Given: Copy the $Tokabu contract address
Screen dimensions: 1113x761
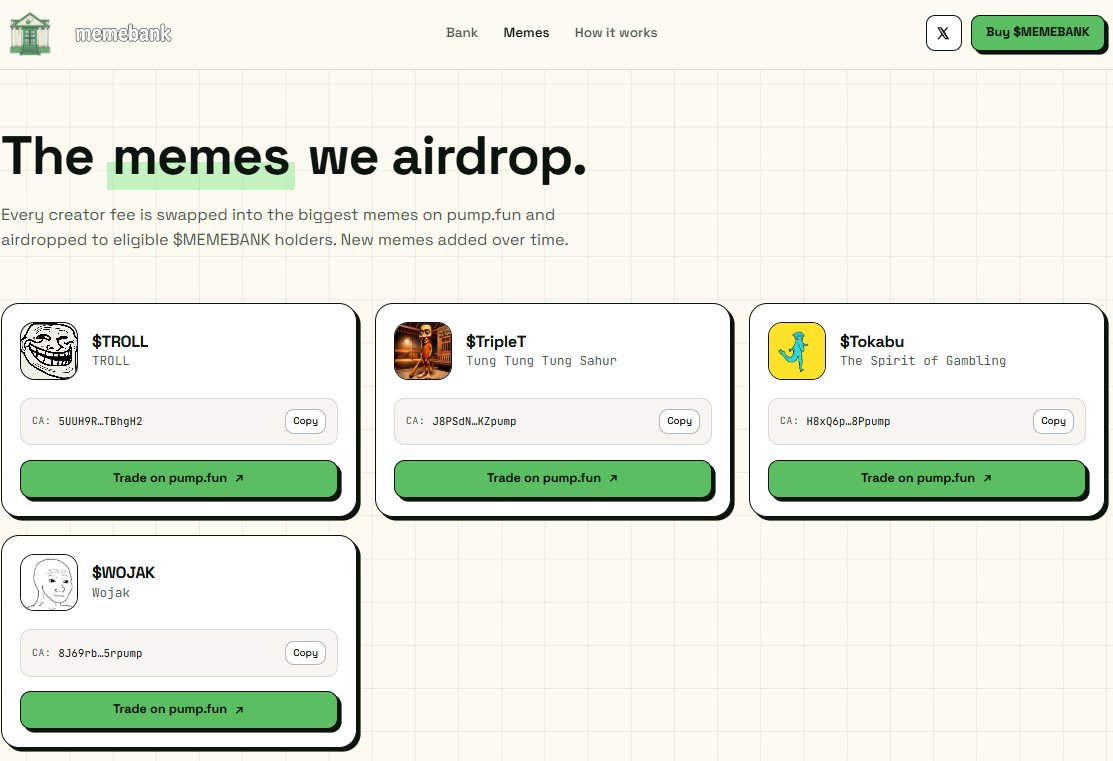Looking at the screenshot, I should pyautogui.click(x=1053, y=421).
